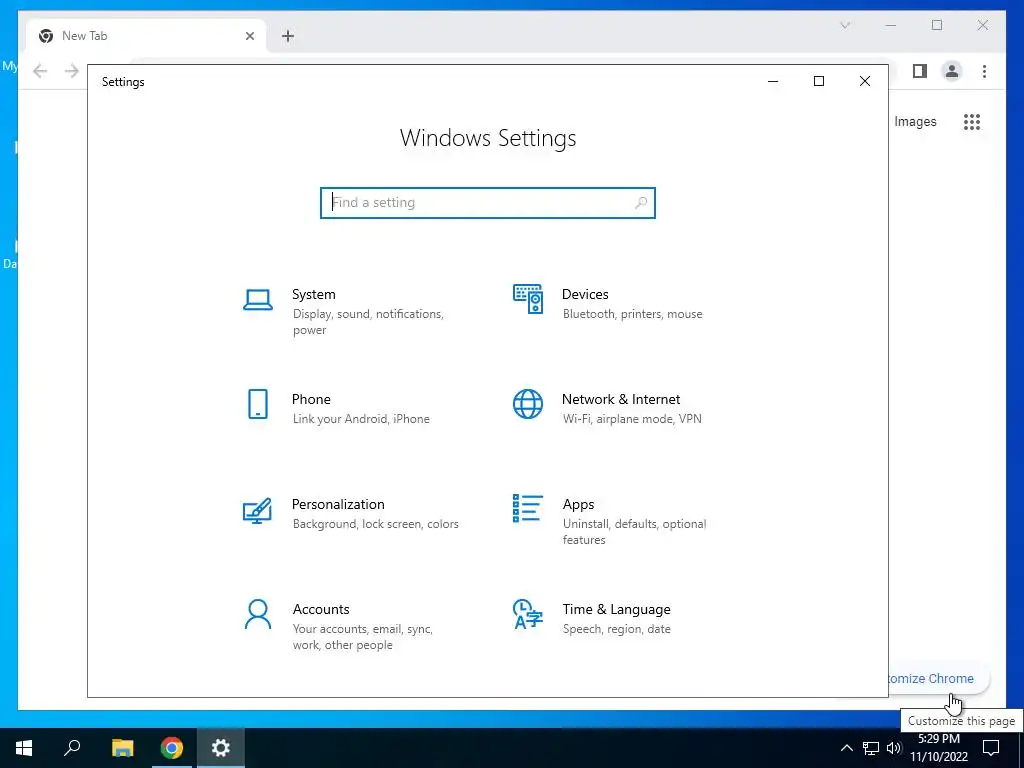This screenshot has width=1024, height=768.
Task: Click Chrome's forward arrow
Action: (72, 71)
